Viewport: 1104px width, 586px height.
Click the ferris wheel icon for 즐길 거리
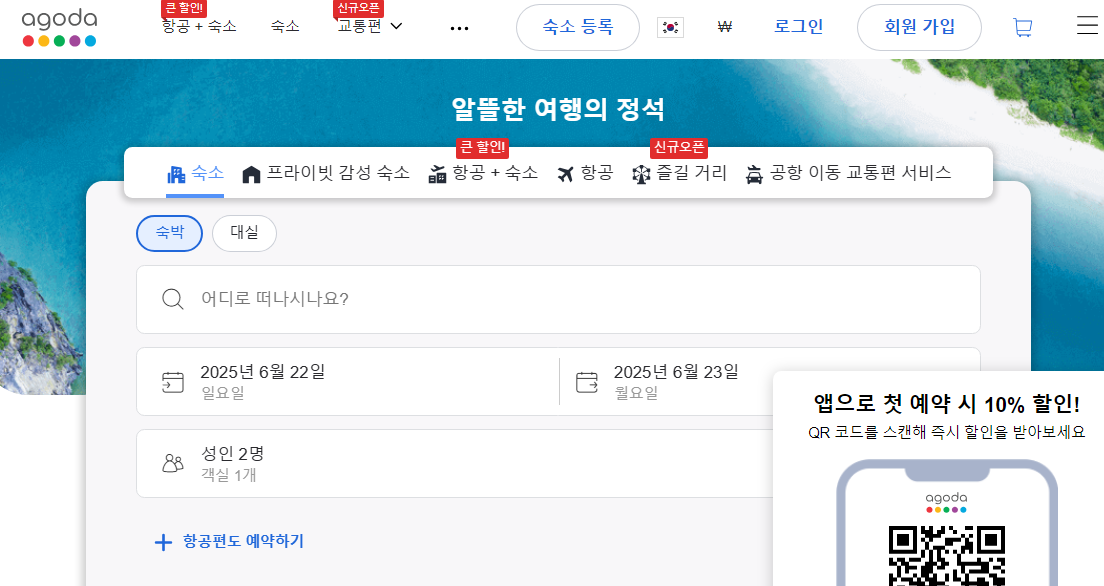(x=641, y=174)
